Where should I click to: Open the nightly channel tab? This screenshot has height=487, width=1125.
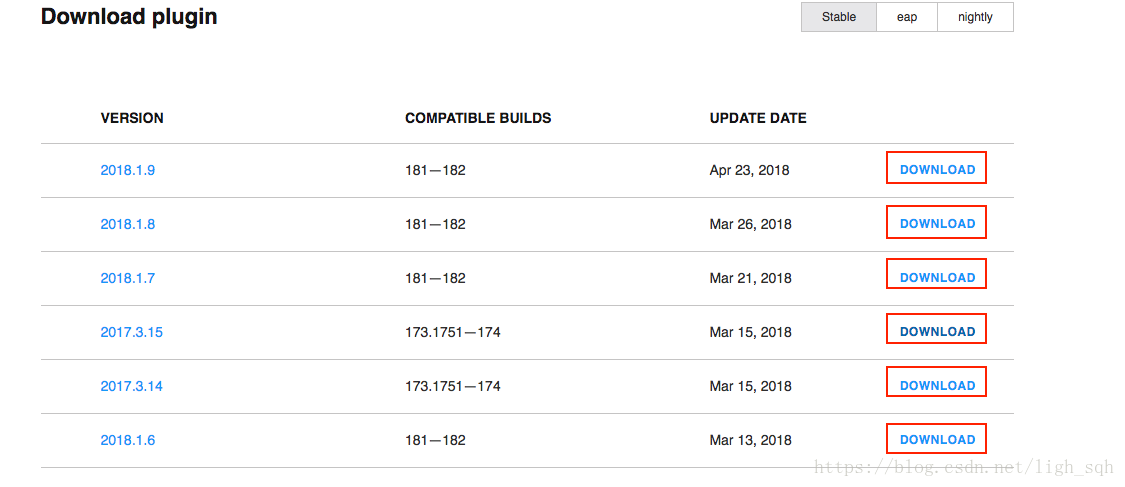coord(975,17)
